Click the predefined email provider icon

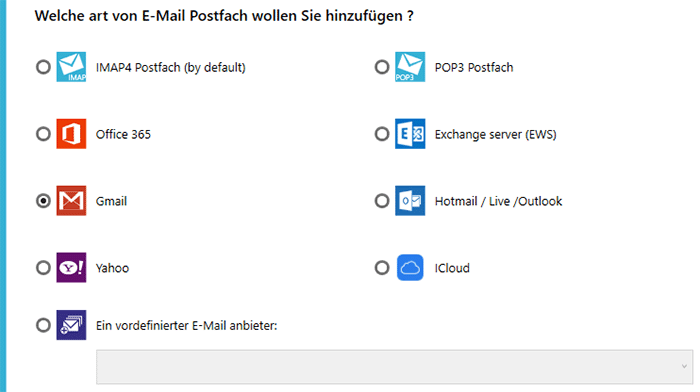tap(71, 325)
